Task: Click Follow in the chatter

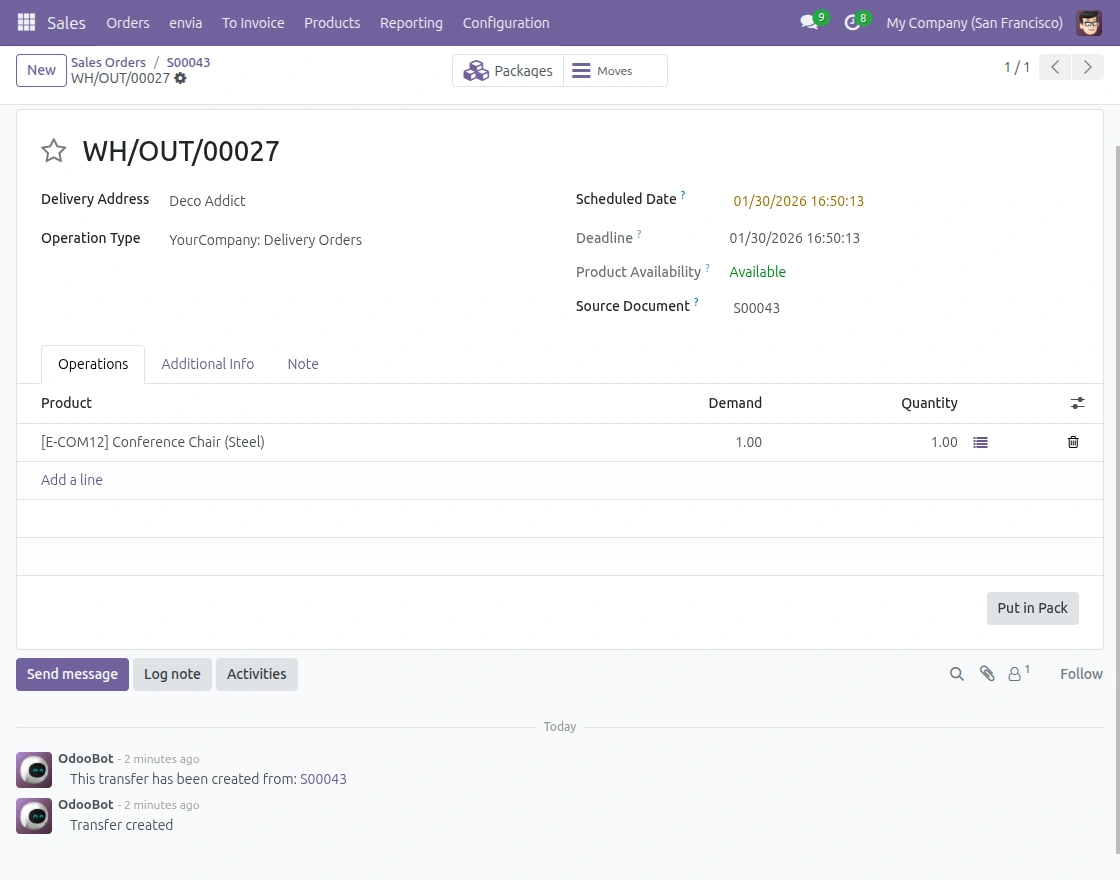Action: [1081, 674]
